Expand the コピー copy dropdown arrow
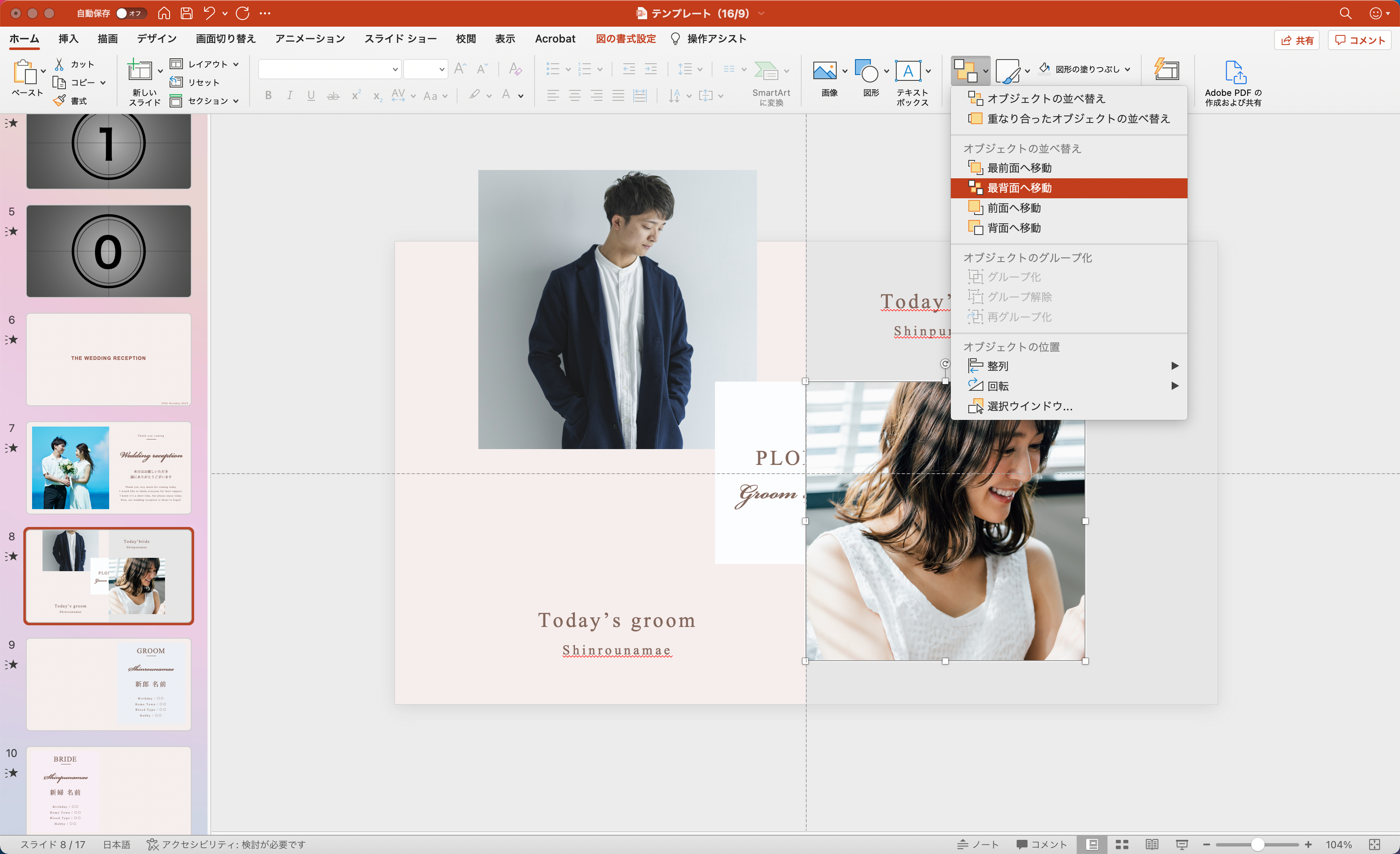 point(103,82)
